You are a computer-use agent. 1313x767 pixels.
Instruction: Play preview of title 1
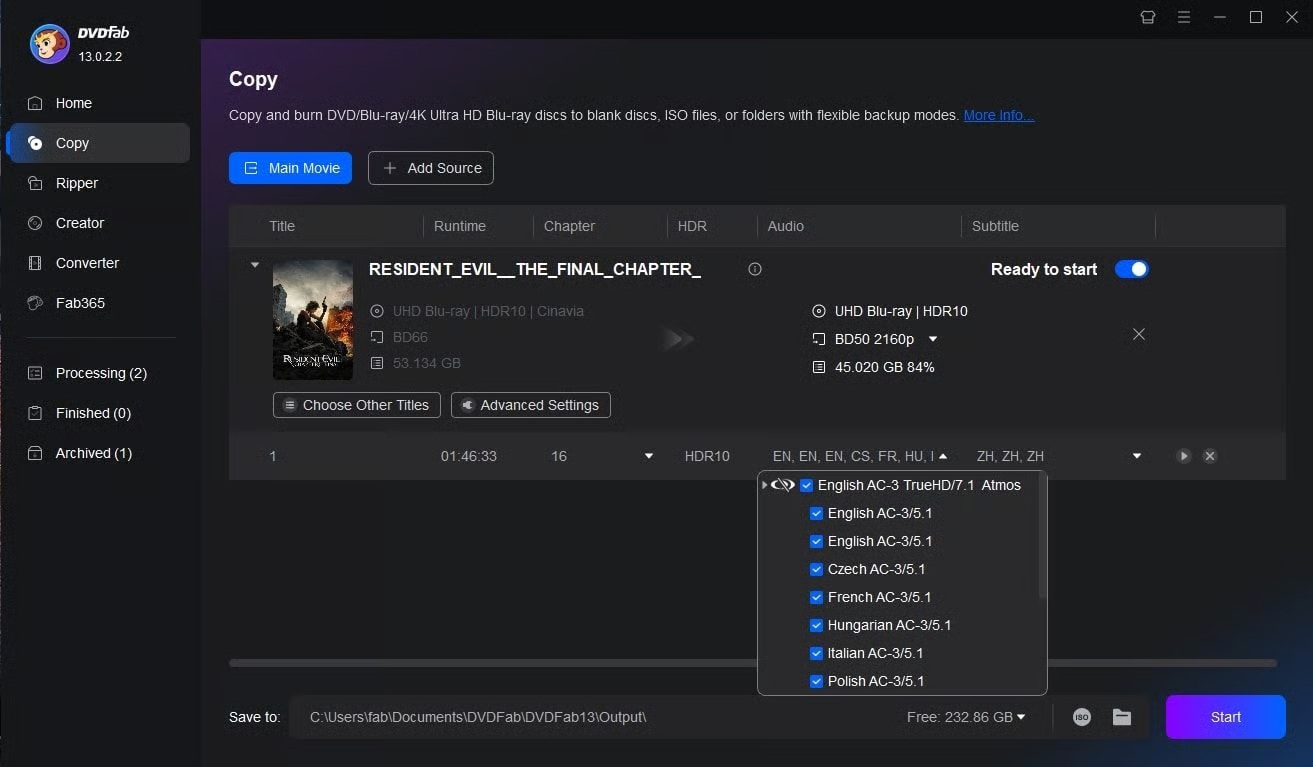(x=1184, y=456)
